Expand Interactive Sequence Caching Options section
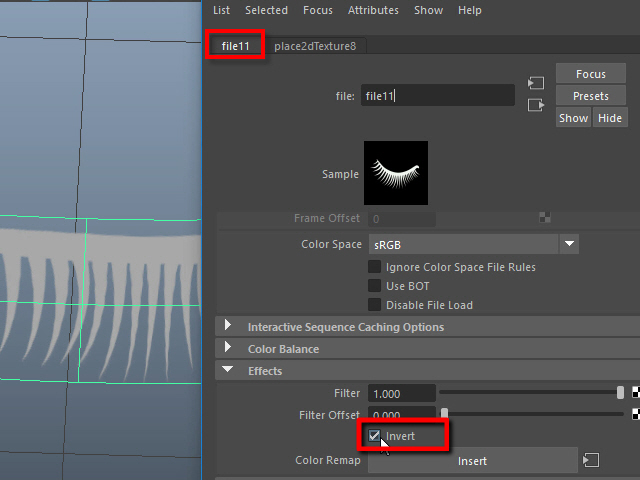Image resolution: width=640 pixels, height=480 pixels. coord(228,327)
